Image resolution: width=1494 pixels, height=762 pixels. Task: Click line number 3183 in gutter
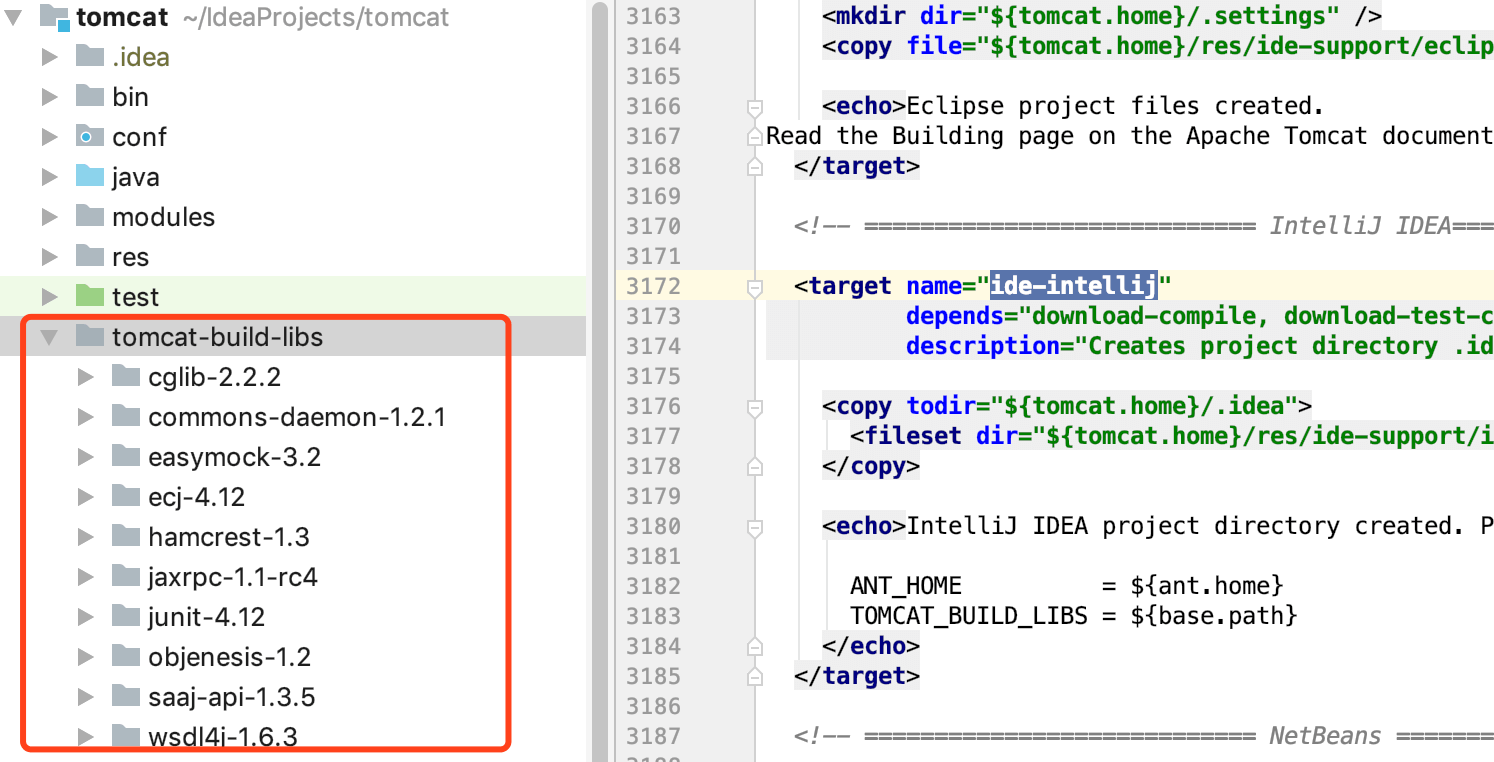point(653,617)
